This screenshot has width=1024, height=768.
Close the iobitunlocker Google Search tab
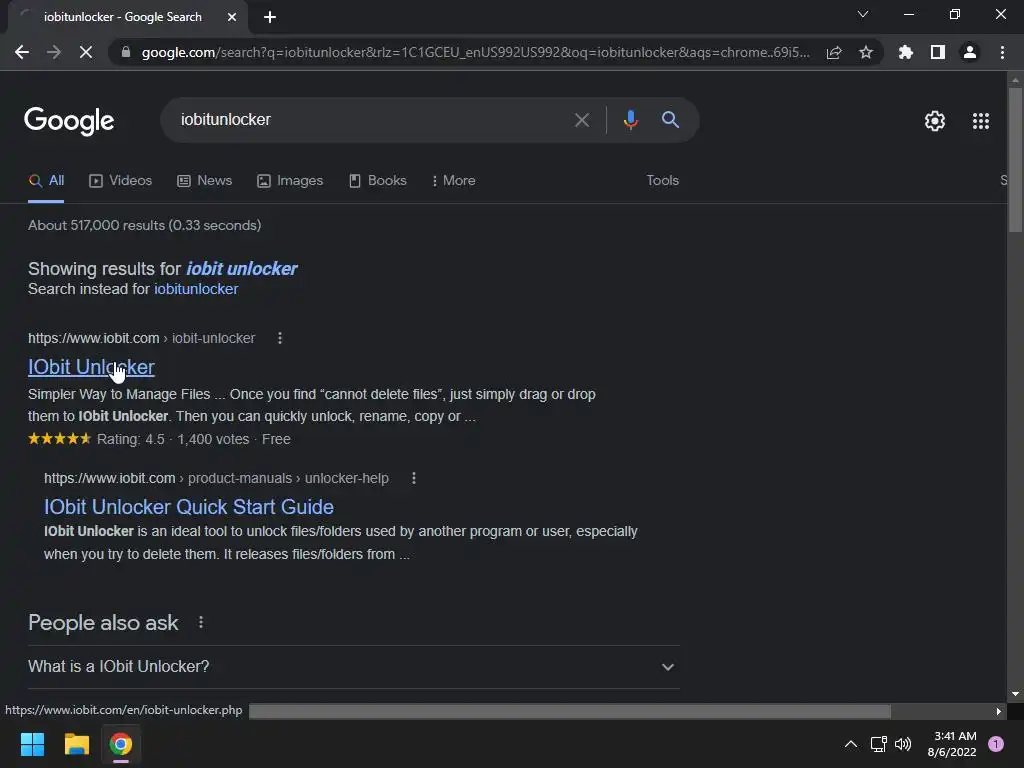(232, 17)
